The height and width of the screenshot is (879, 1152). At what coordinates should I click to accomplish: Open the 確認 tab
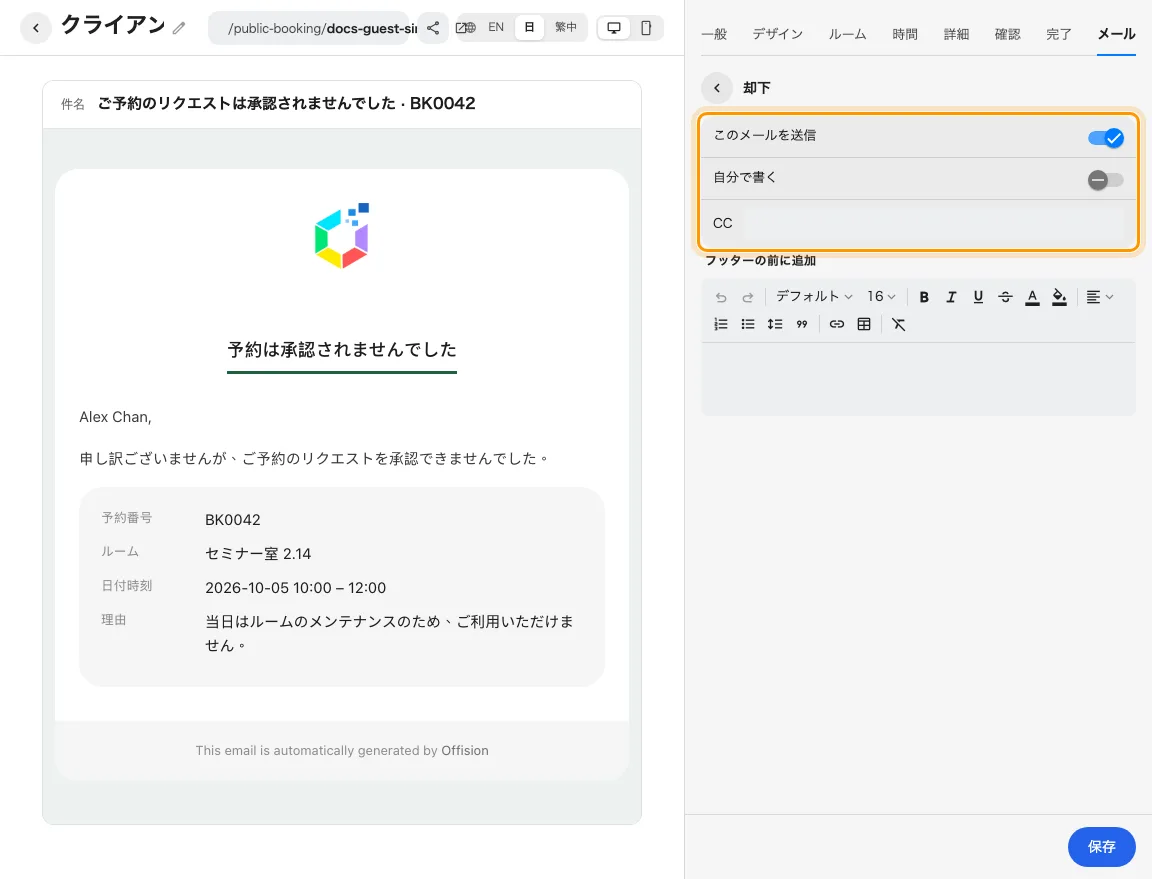(x=1007, y=34)
